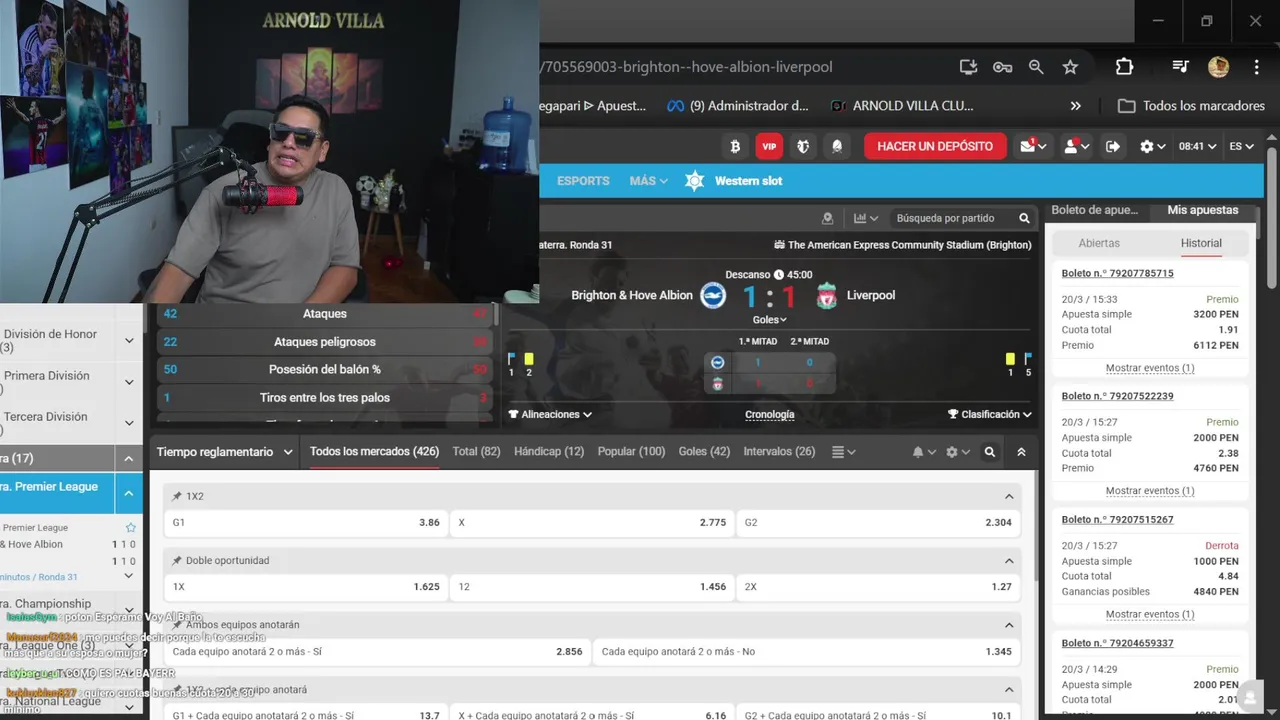The image size is (1280, 720).
Task: Open the messages envelope with notification badge
Action: click(x=1033, y=146)
